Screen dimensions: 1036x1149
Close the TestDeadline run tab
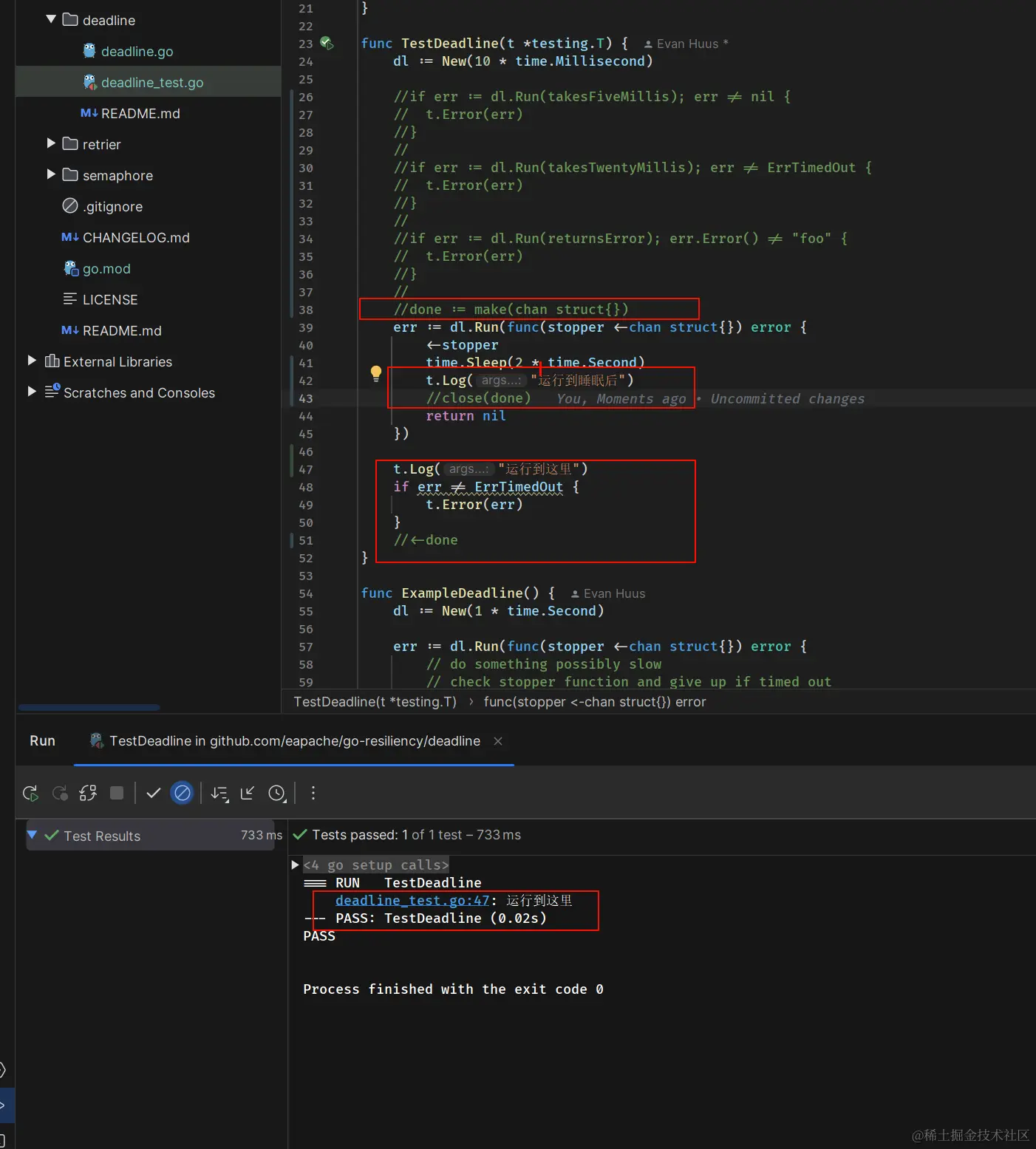click(498, 741)
